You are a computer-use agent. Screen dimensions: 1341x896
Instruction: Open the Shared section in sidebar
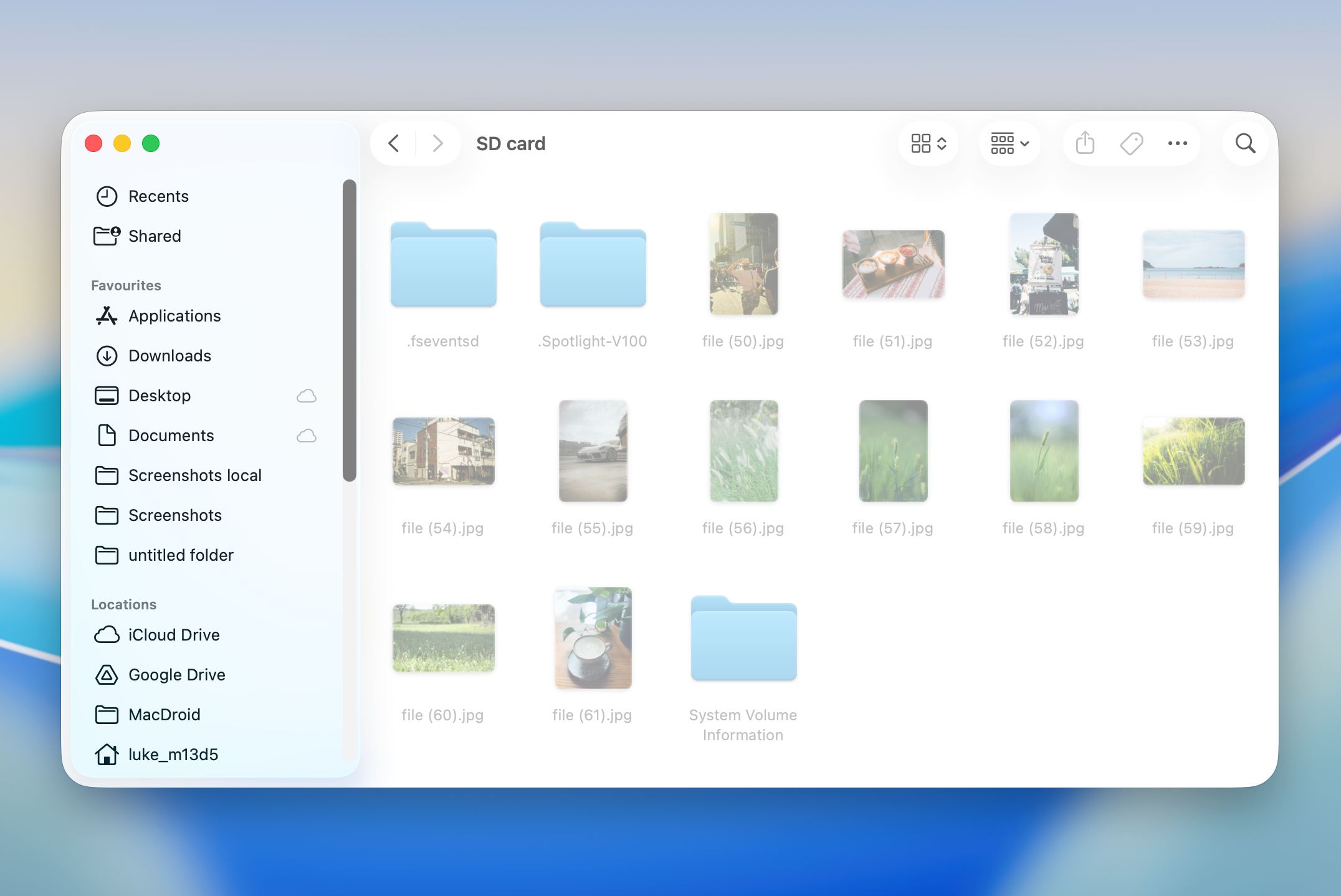pos(155,236)
